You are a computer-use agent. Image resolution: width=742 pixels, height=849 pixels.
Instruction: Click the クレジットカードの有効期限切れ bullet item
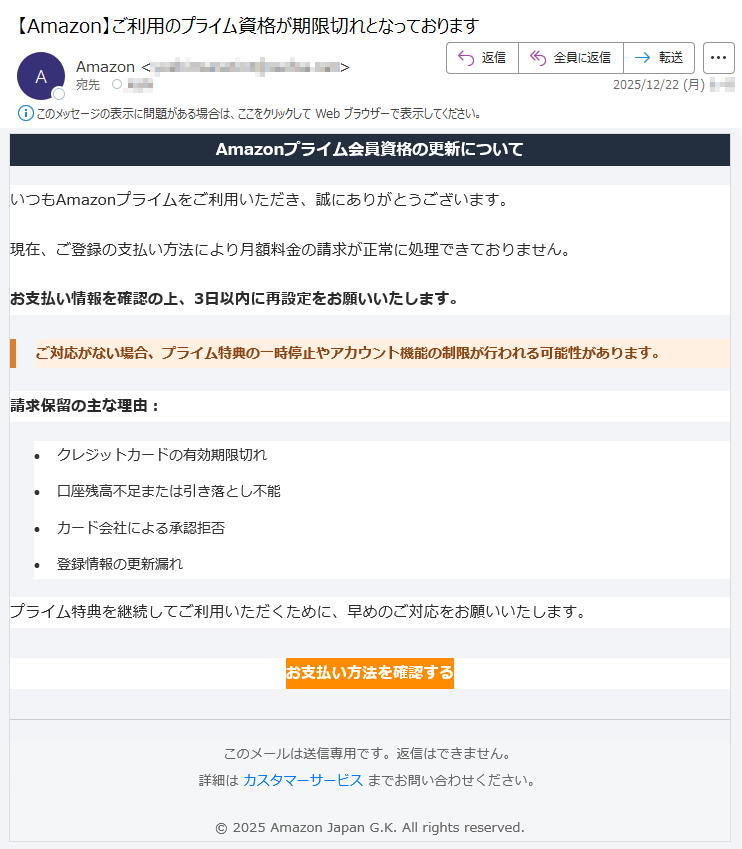(162, 455)
